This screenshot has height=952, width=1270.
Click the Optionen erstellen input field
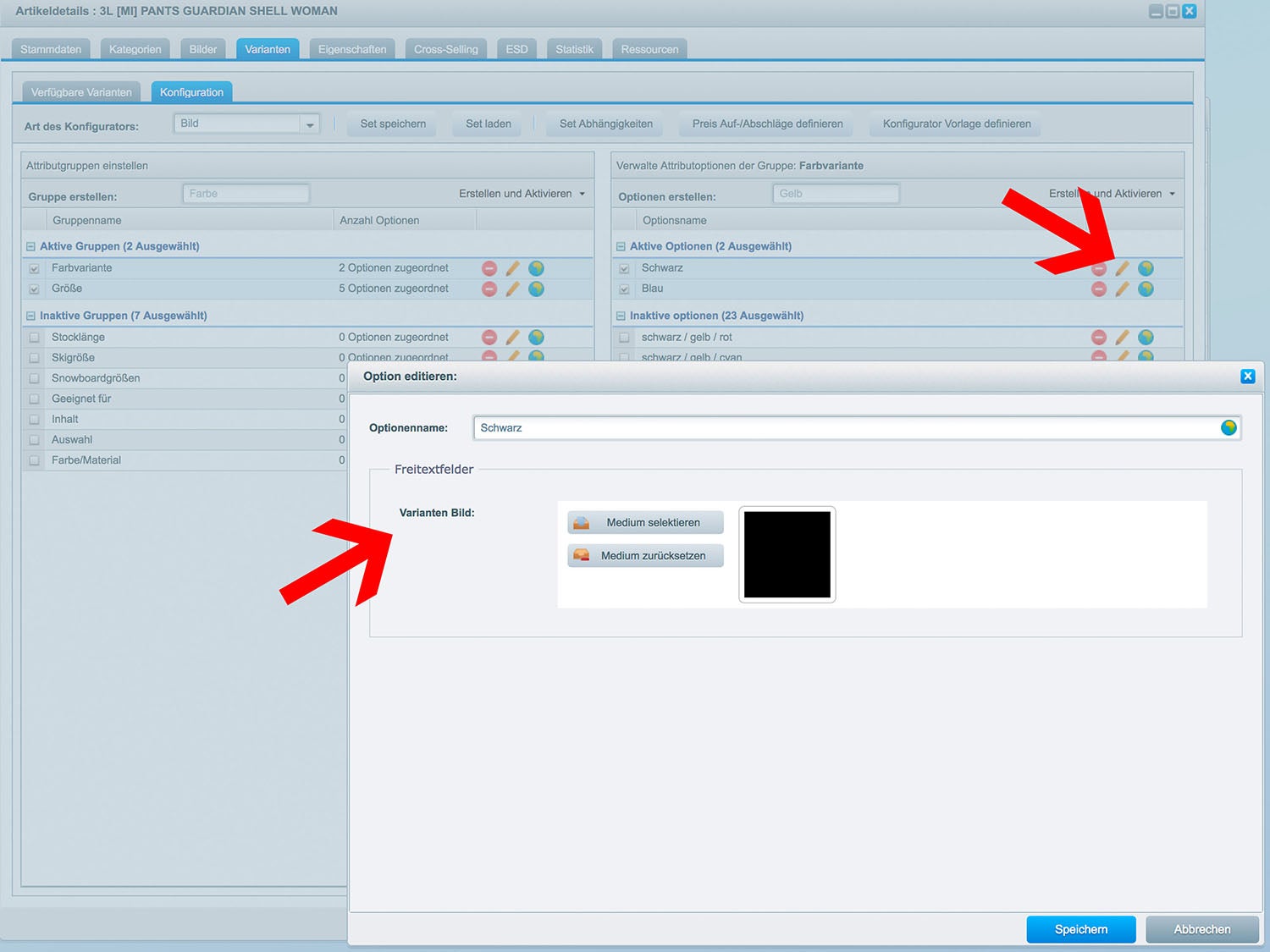(x=836, y=194)
